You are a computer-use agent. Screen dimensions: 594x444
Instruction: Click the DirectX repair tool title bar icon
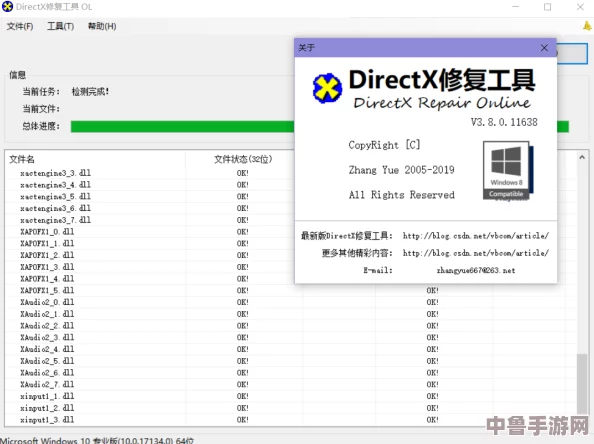click(7, 6)
